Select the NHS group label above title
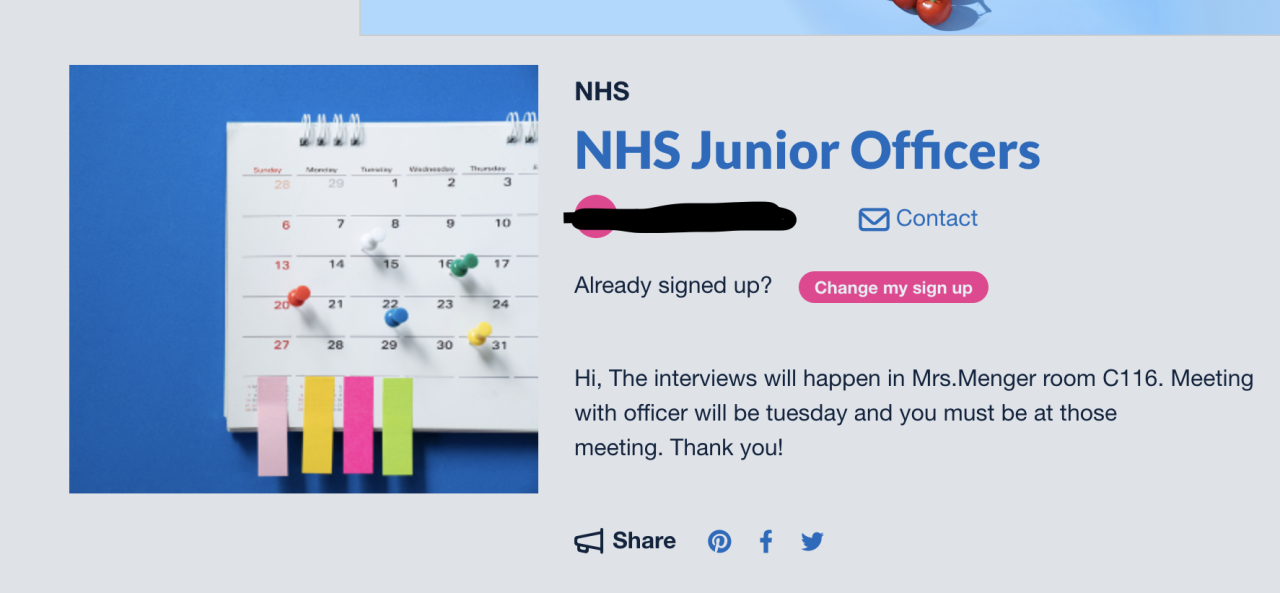The width and height of the screenshot is (1280, 593). click(x=602, y=92)
